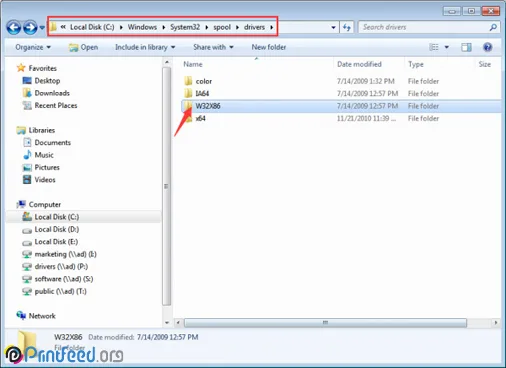Click the Refresh button beside the address bar

click(x=347, y=27)
